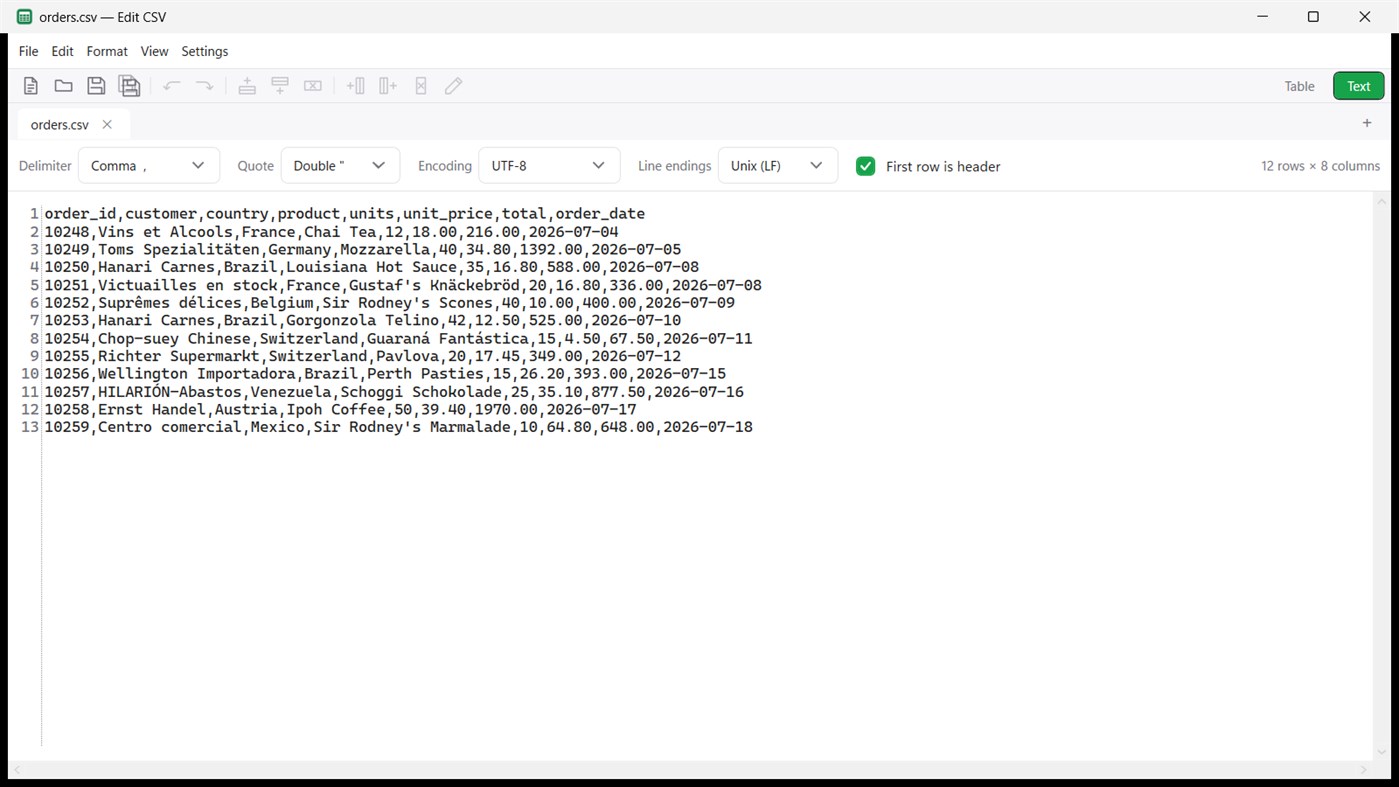1399x787 pixels.
Task: Click the 12 rows × 8 columns status
Action: tap(1320, 166)
